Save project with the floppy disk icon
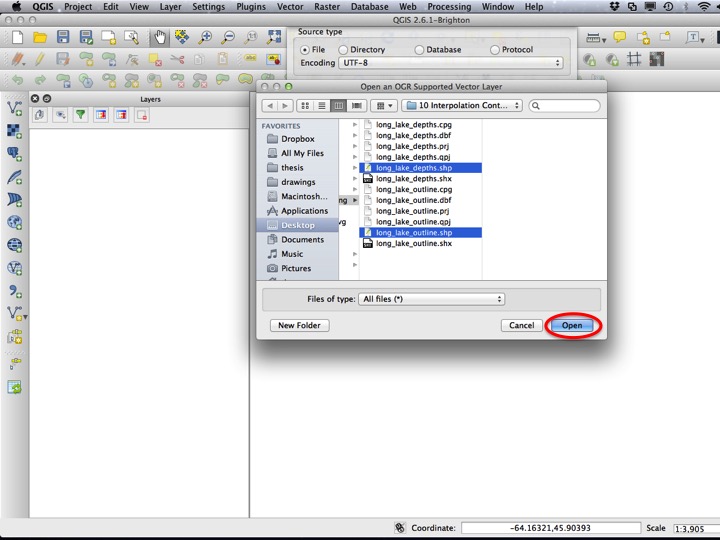 [63, 37]
